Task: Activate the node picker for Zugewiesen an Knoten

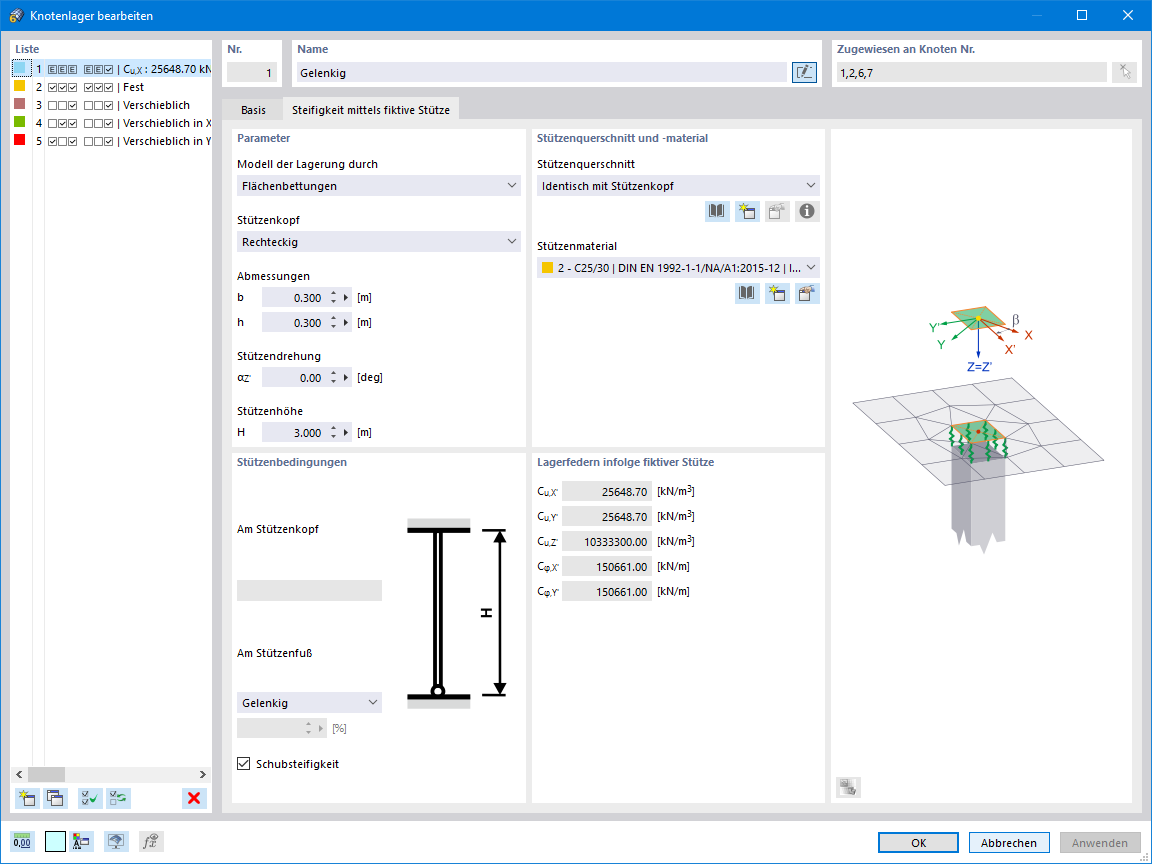Action: 1124,72
